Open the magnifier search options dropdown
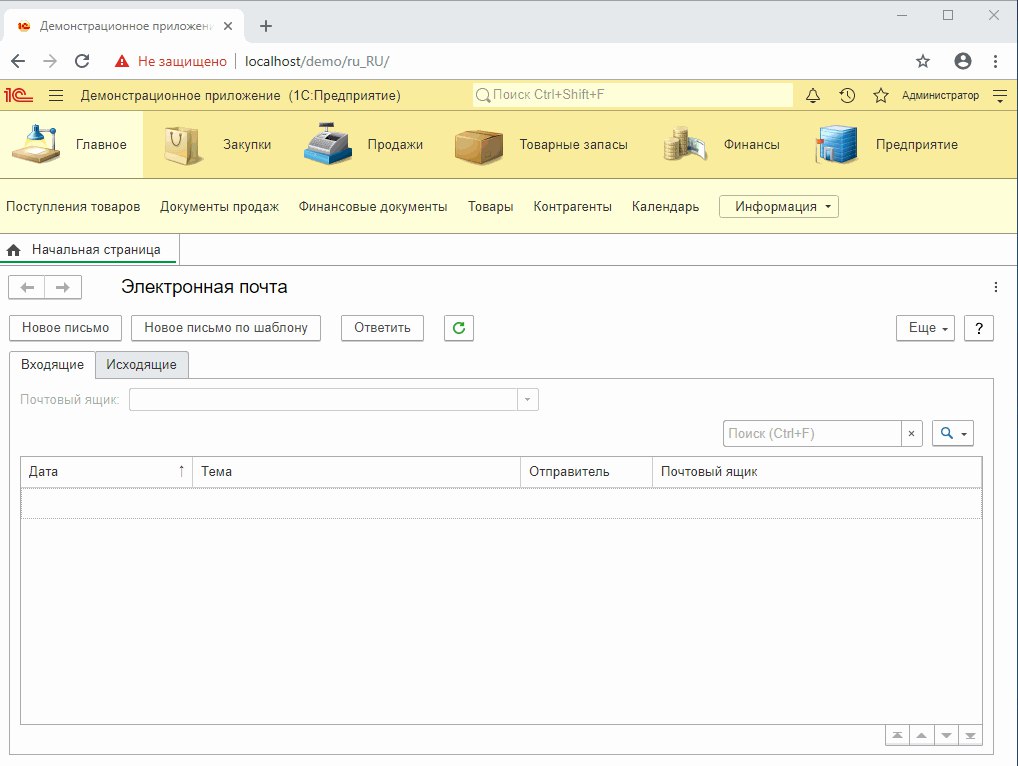 click(953, 434)
